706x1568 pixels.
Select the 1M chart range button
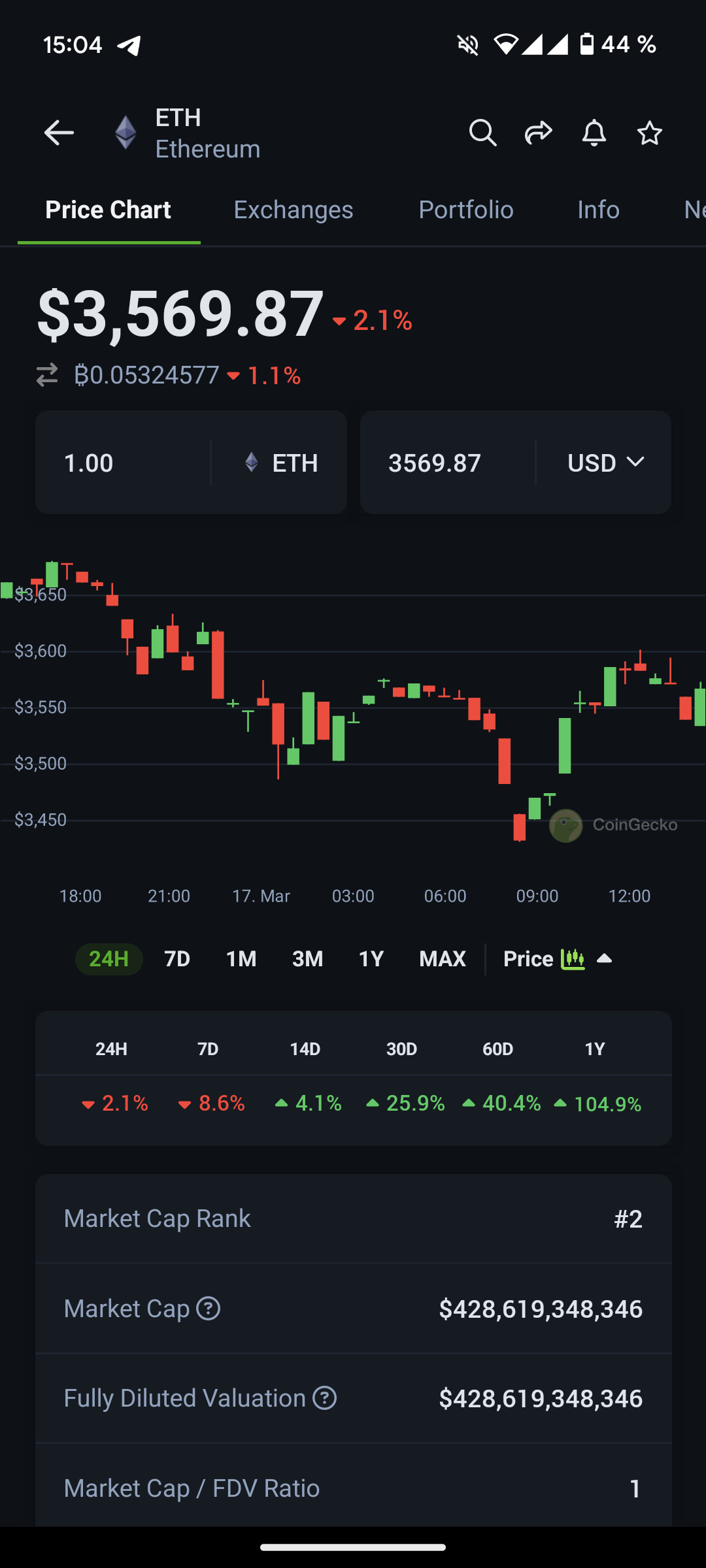(x=241, y=959)
